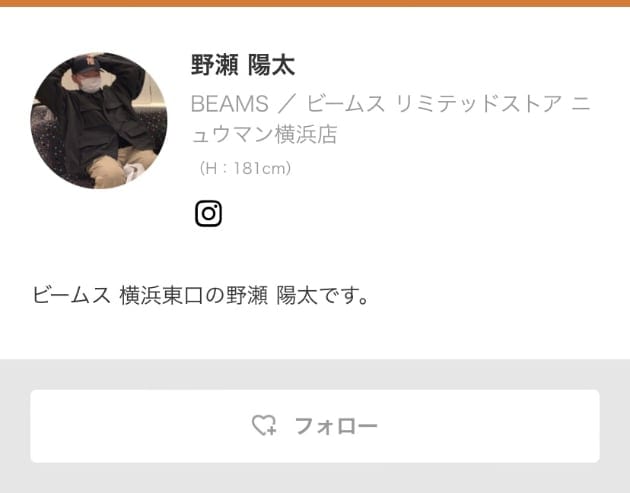Image resolution: width=630 pixels, height=493 pixels.
Task: Follow 野瀬 陽太 with the フォロー button
Action: click(x=315, y=426)
